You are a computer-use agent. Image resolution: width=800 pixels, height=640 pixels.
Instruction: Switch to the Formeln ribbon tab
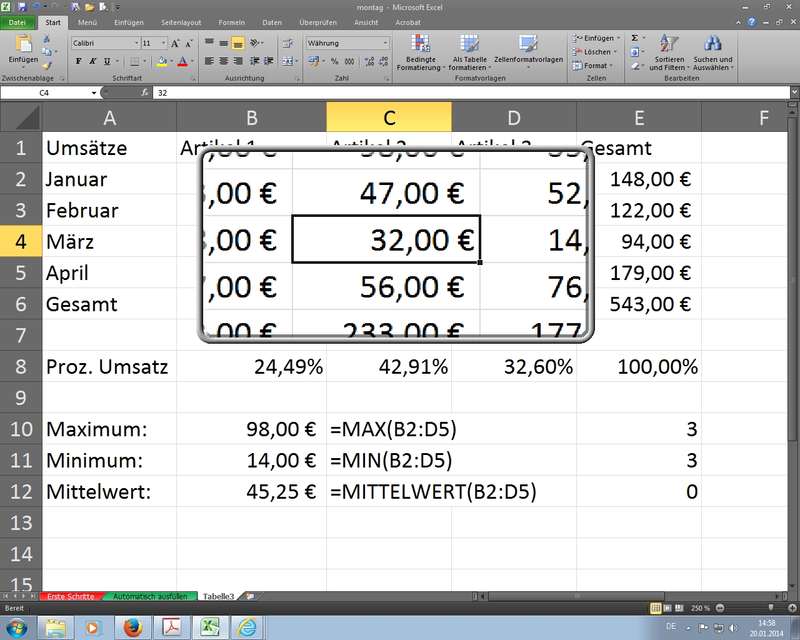coord(232,21)
